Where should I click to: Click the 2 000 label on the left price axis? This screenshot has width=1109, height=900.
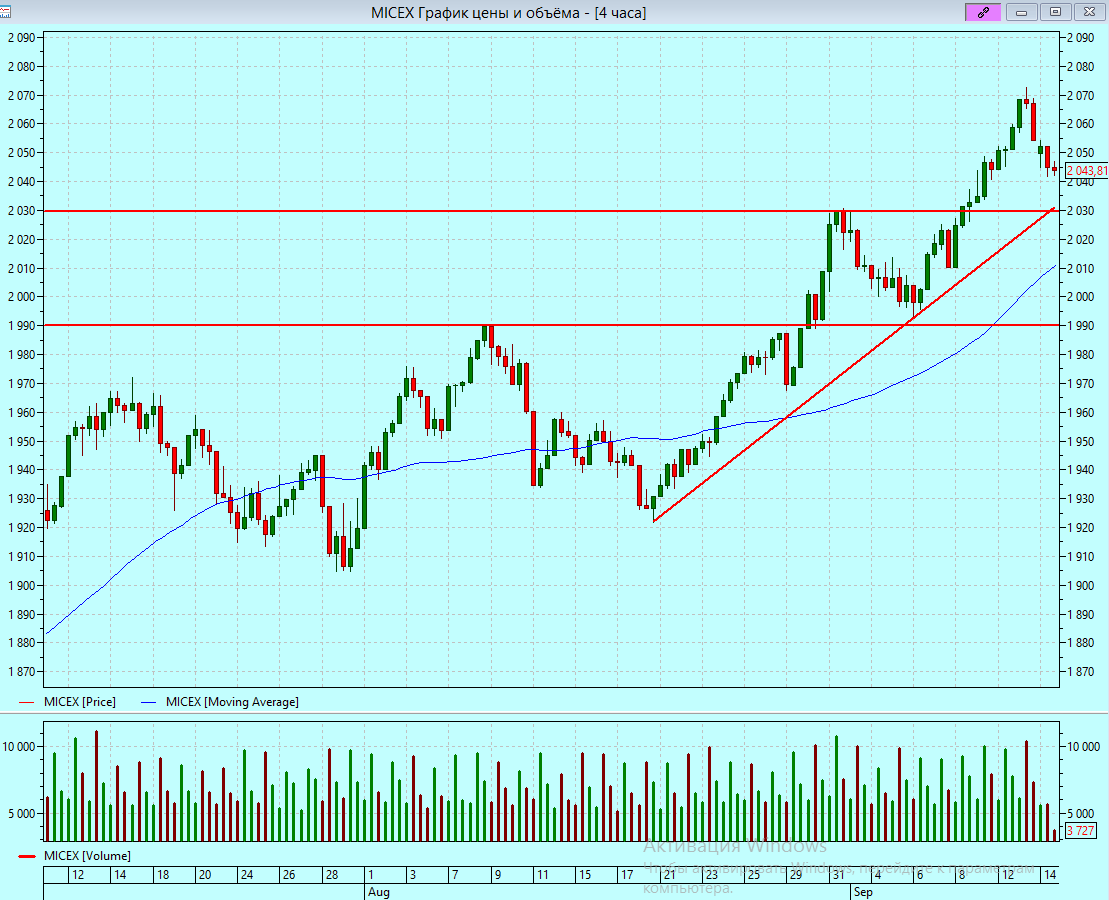coord(21,297)
